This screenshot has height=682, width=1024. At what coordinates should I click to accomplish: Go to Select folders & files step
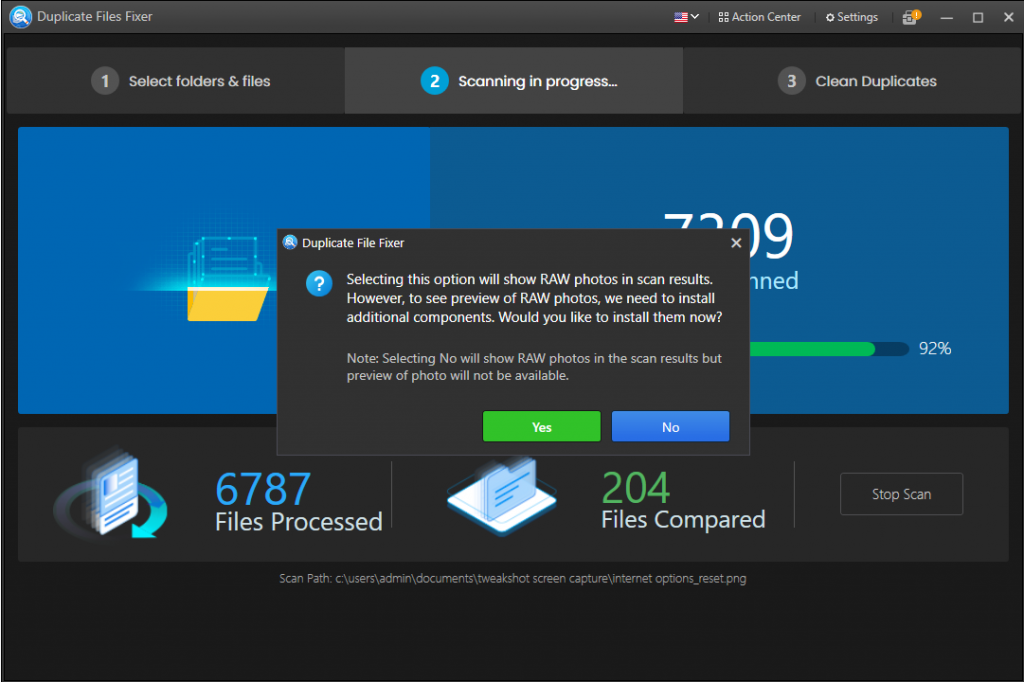point(176,81)
